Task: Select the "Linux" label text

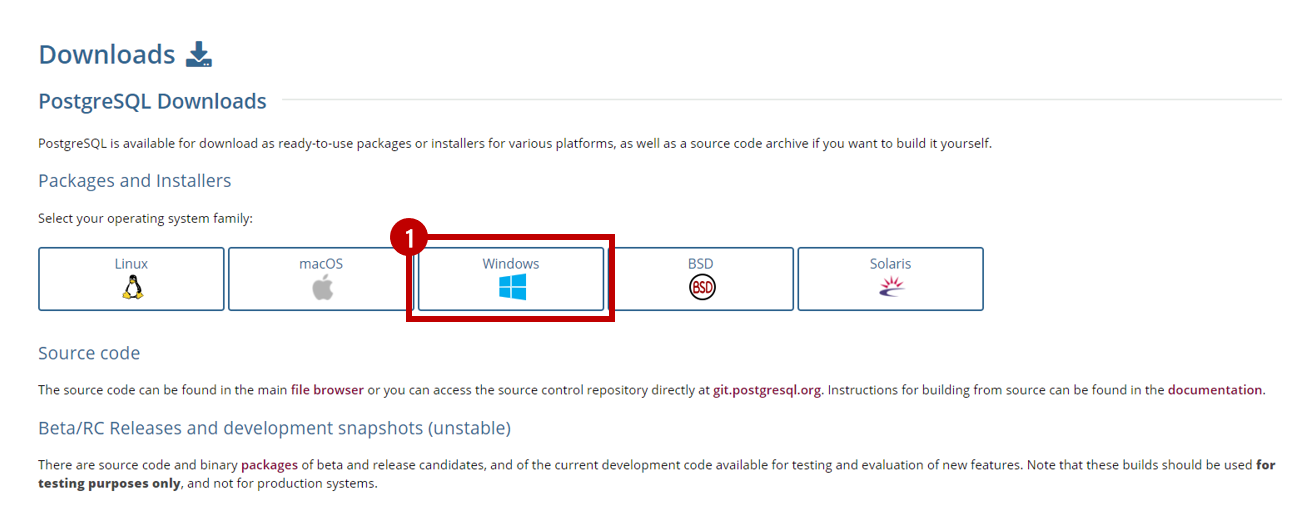Action: [x=131, y=264]
